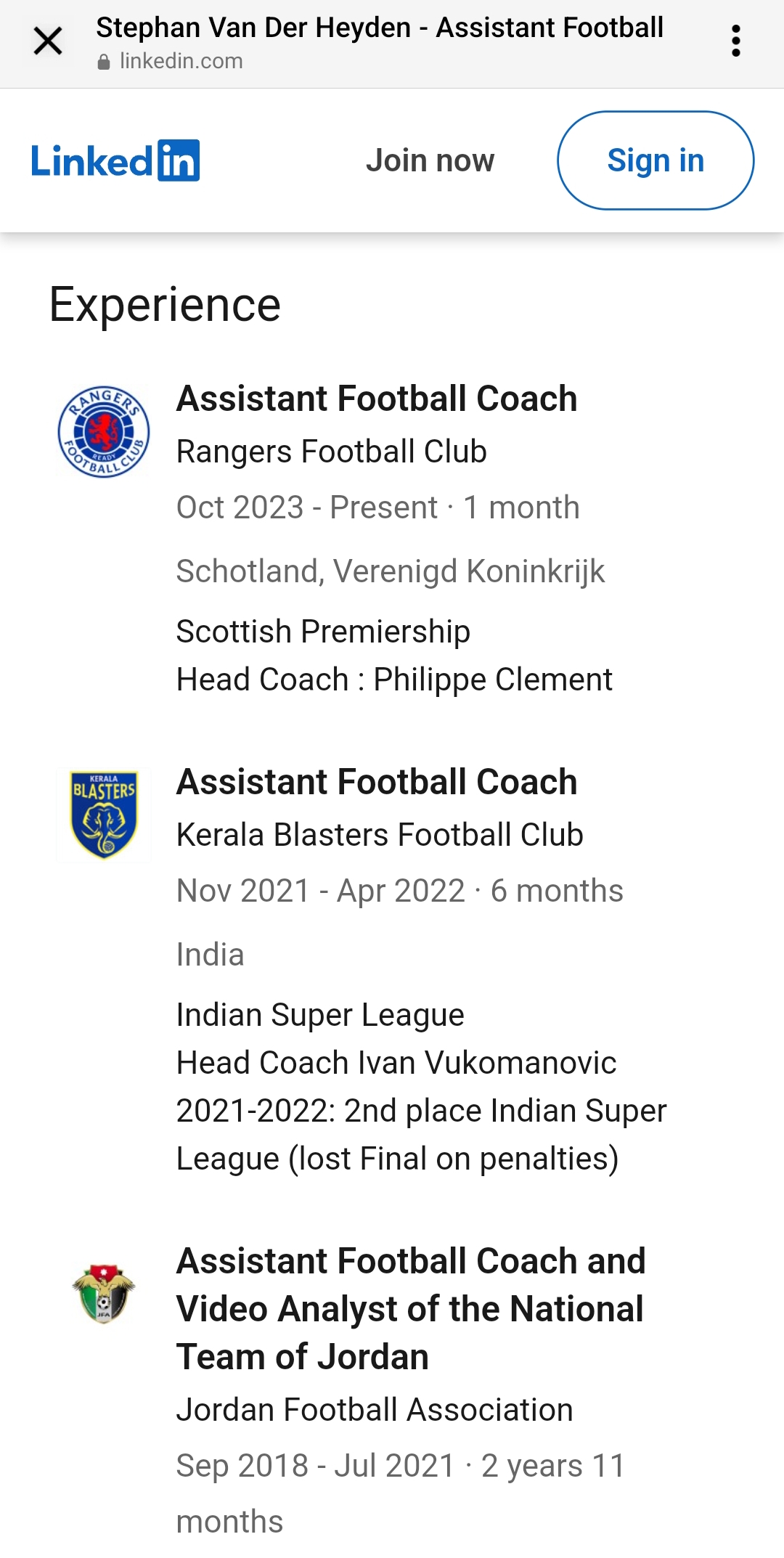Tap the LinkedIn logo
784x1558 pixels.
pos(115,160)
